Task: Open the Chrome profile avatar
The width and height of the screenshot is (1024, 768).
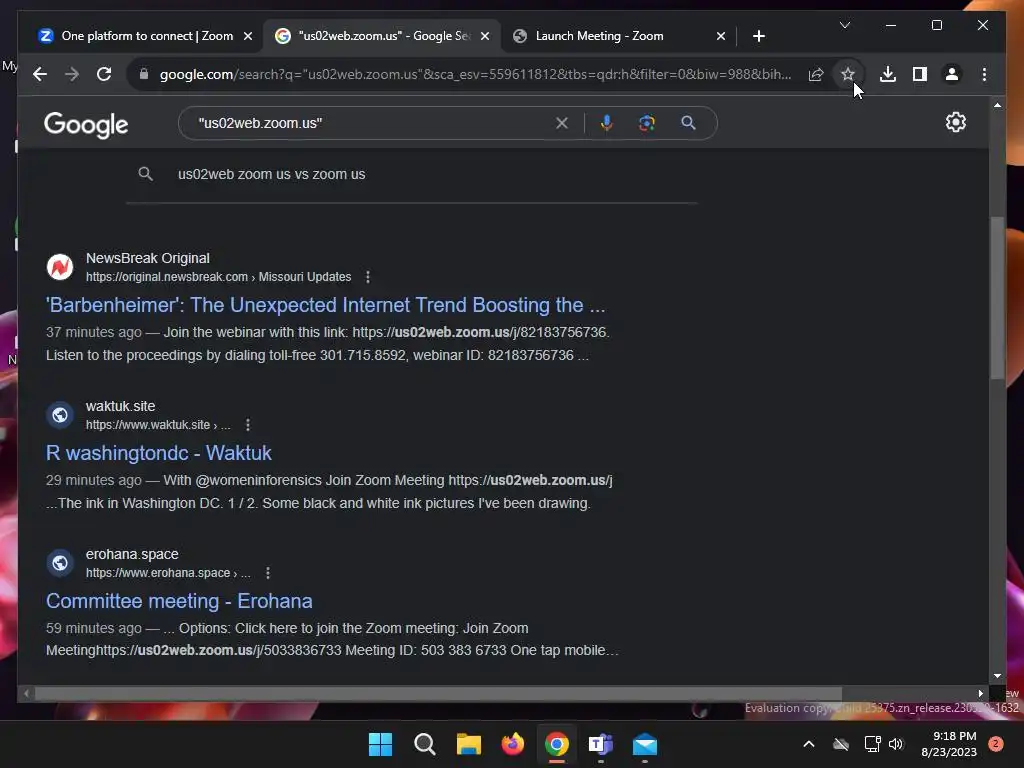Action: point(952,74)
